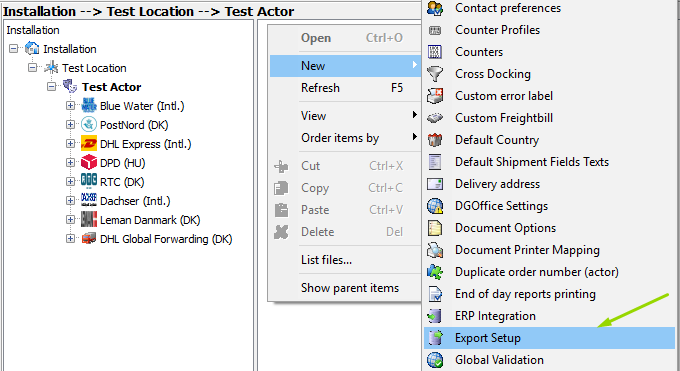Select Leman Danmark (DK) in tree
The width and height of the screenshot is (680, 371).
(x=150, y=220)
